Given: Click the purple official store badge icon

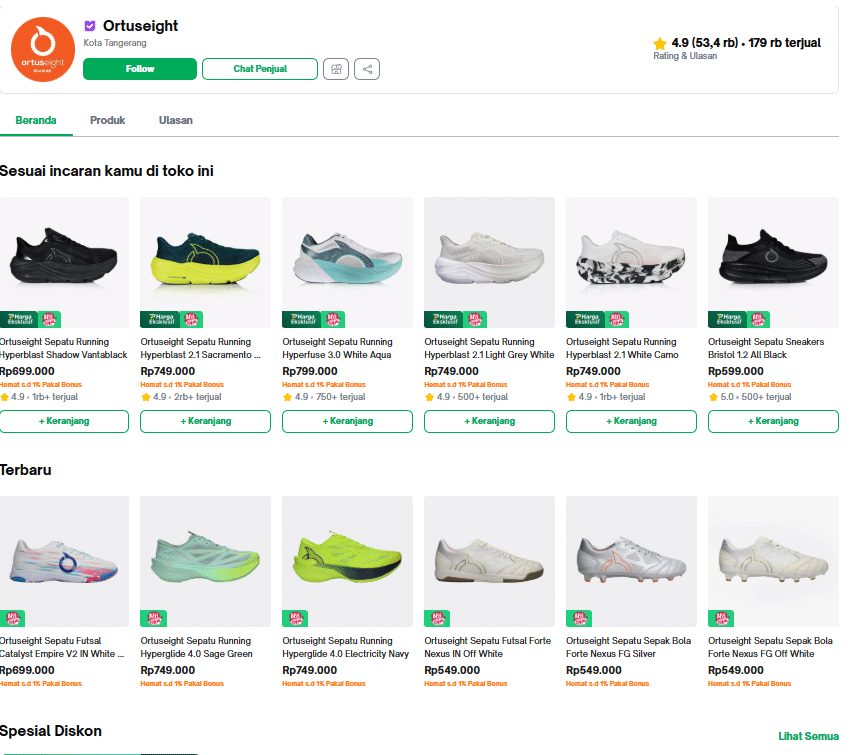Looking at the screenshot, I should coord(90,25).
